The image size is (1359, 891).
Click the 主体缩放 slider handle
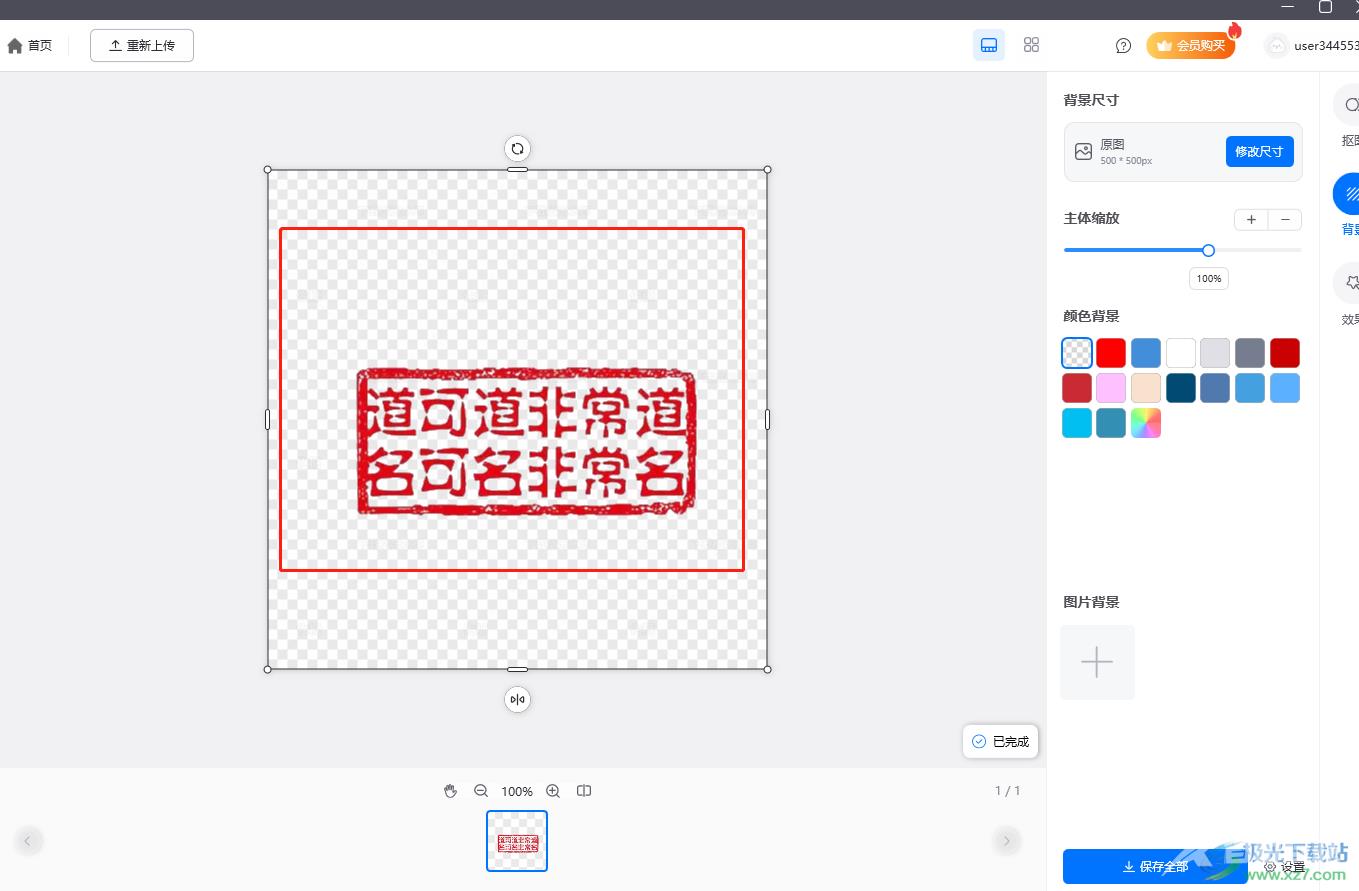[x=1208, y=250]
